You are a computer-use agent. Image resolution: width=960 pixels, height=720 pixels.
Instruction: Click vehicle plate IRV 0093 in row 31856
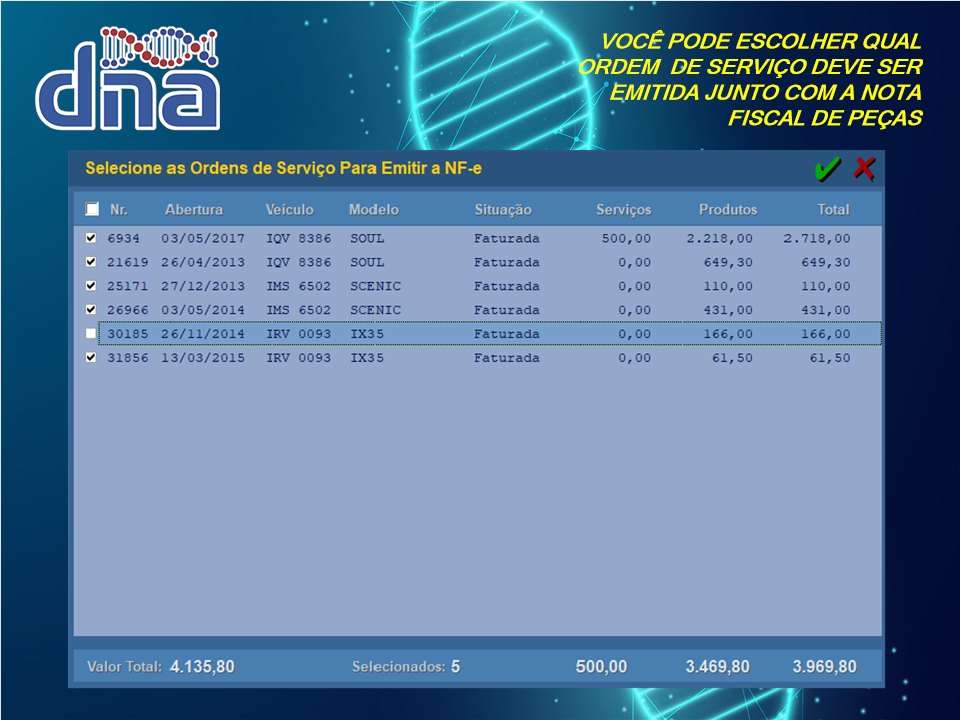299,358
